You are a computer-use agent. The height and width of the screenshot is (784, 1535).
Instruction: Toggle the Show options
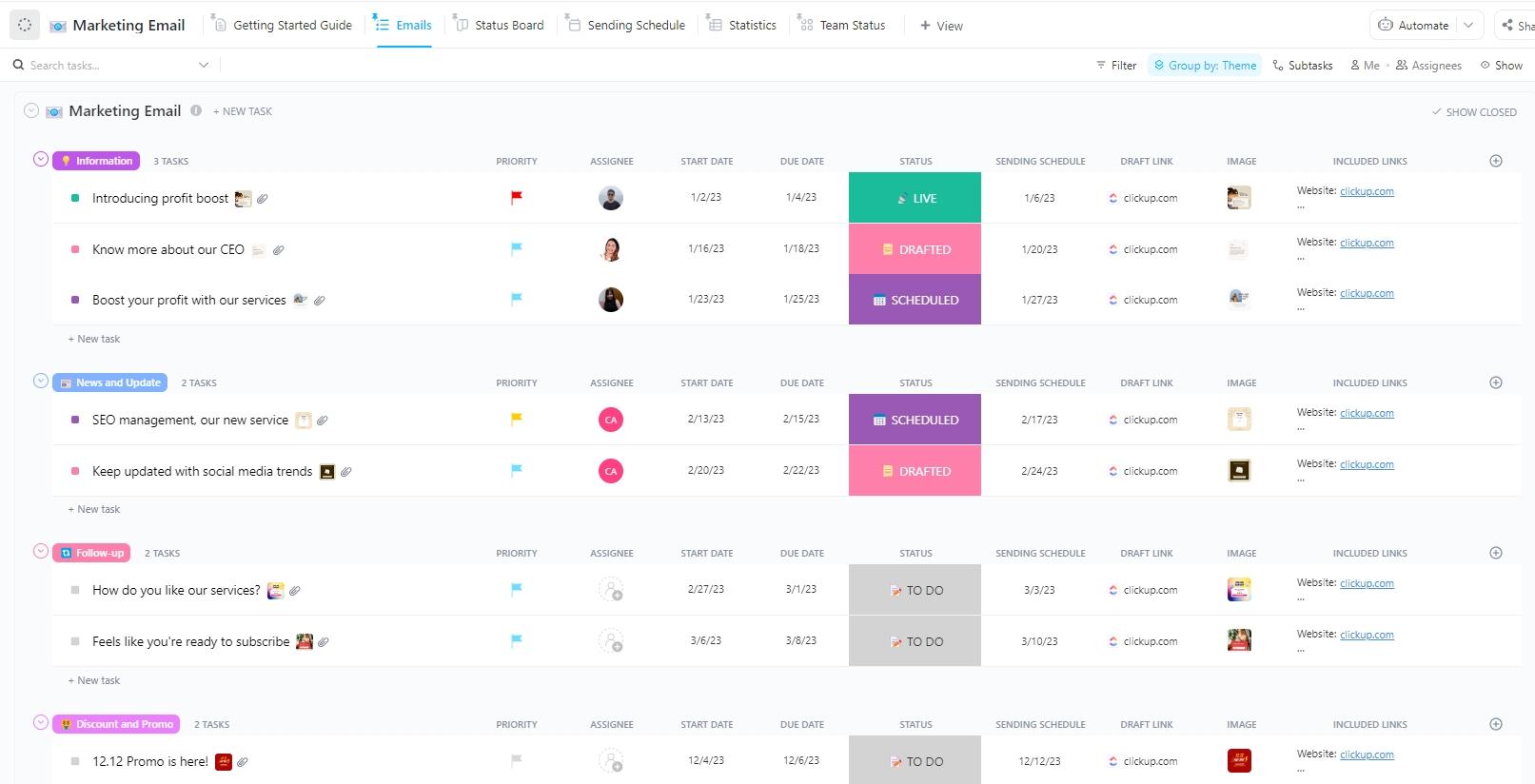(x=1502, y=66)
